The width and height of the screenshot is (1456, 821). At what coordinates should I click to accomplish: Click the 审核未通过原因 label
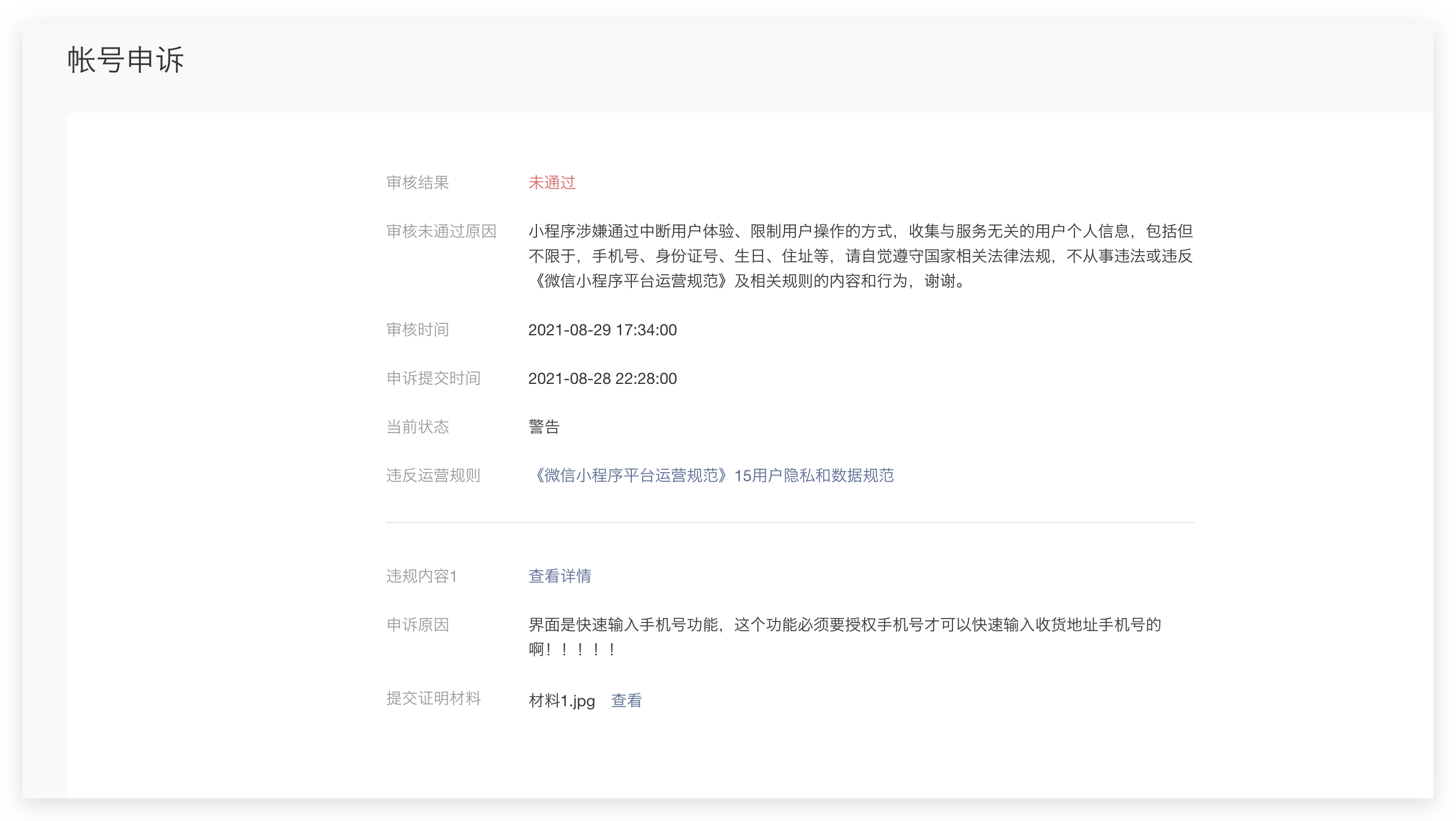[441, 231]
